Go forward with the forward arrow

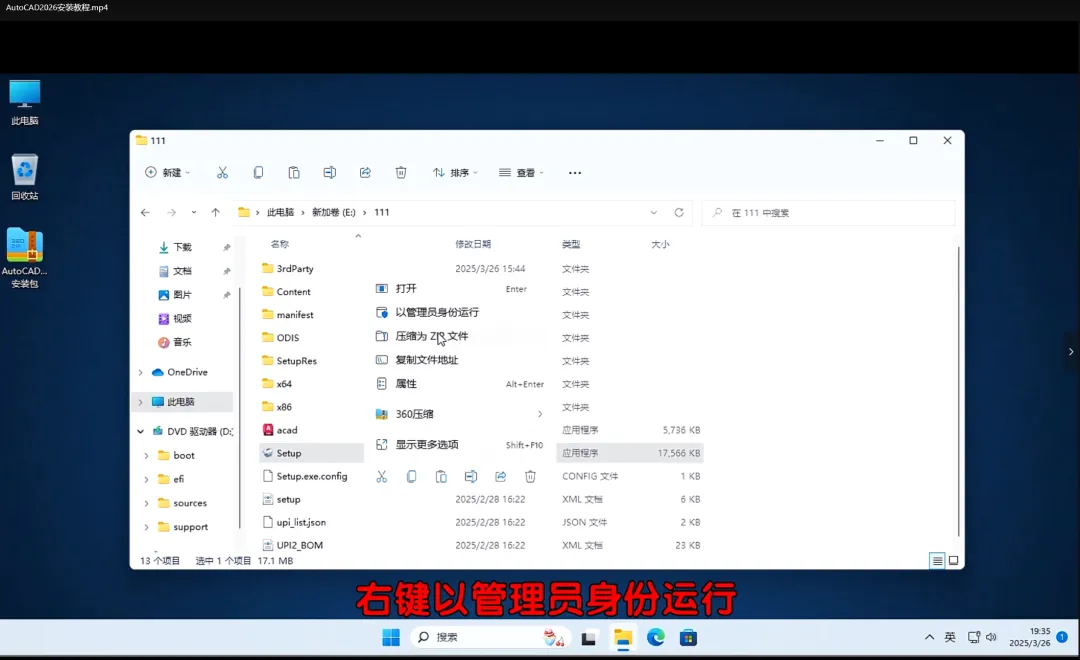pos(172,212)
